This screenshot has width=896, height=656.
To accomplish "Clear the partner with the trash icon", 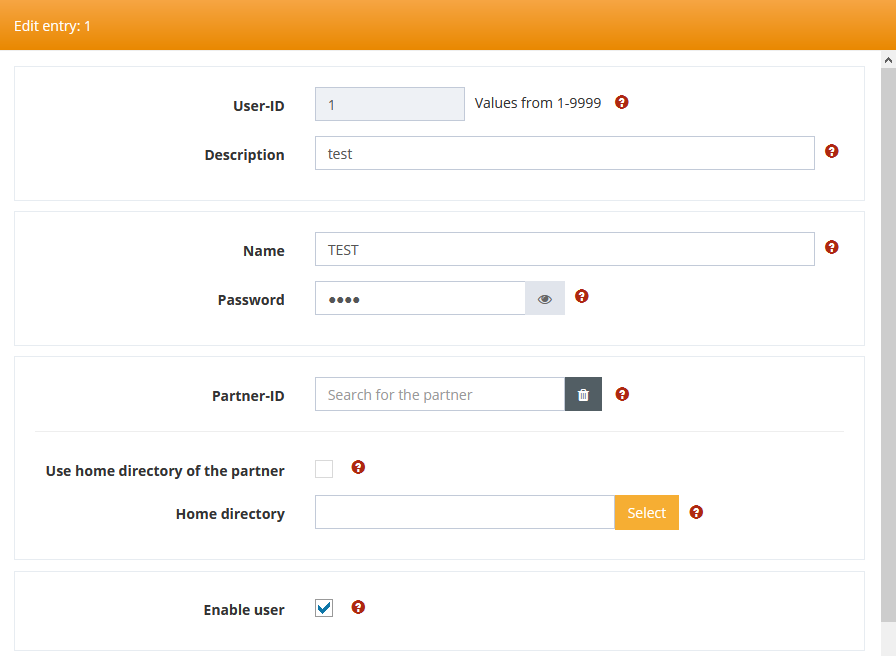I will (x=583, y=395).
